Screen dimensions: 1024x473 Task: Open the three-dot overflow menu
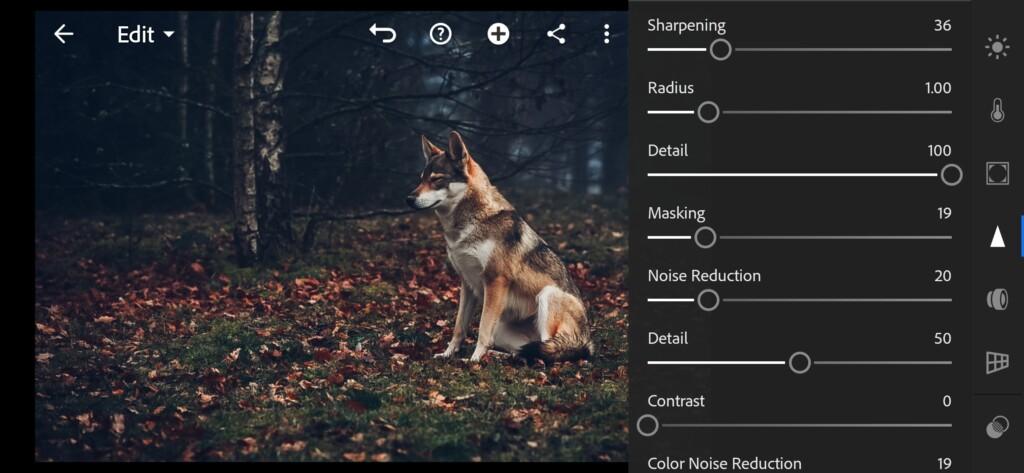click(x=607, y=34)
